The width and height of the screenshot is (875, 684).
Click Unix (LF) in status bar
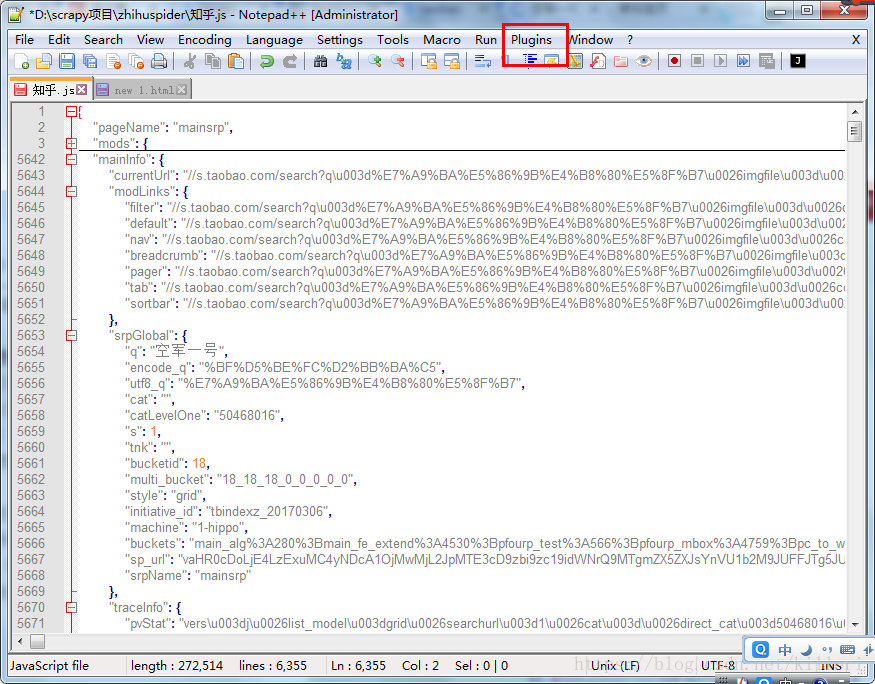click(x=616, y=666)
